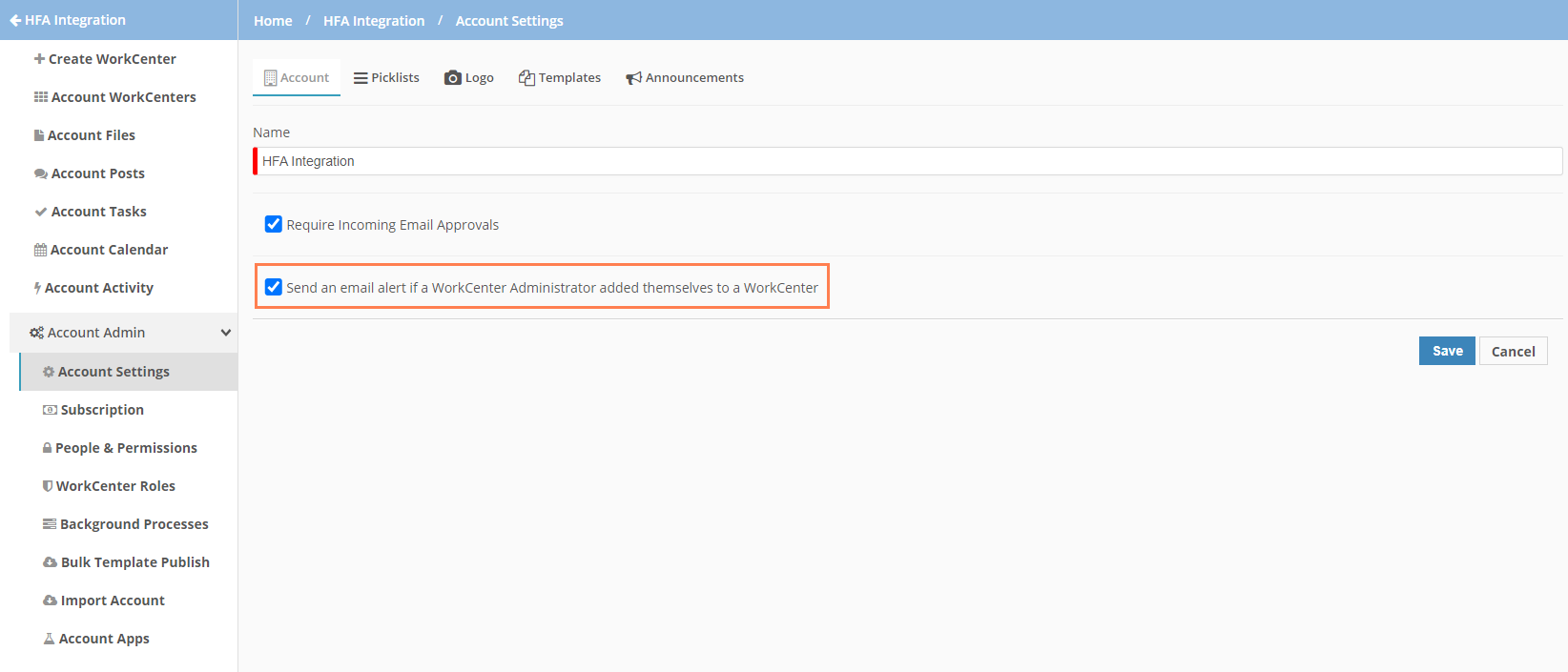
Task: Click the copy icon on Templates tab
Action: 526,78
